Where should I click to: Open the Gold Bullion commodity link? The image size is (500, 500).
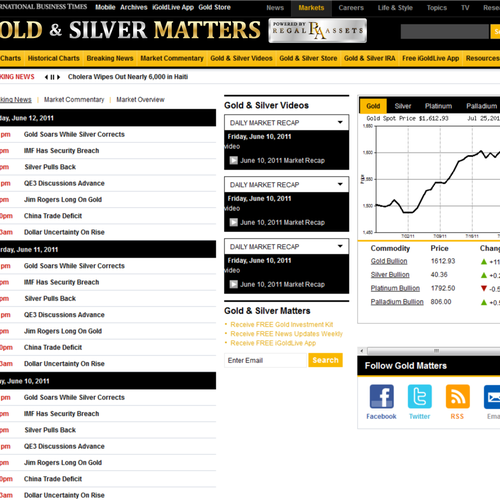click(389, 261)
